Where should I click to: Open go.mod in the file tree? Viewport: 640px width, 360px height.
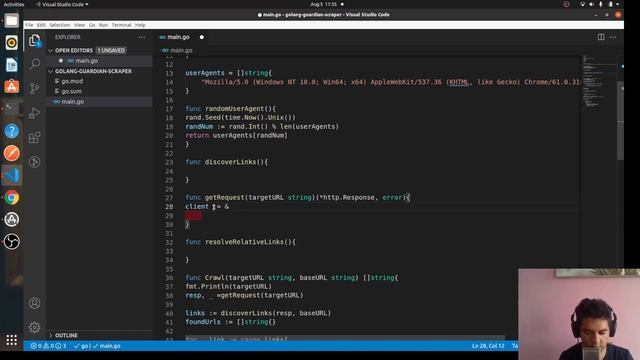[72, 81]
